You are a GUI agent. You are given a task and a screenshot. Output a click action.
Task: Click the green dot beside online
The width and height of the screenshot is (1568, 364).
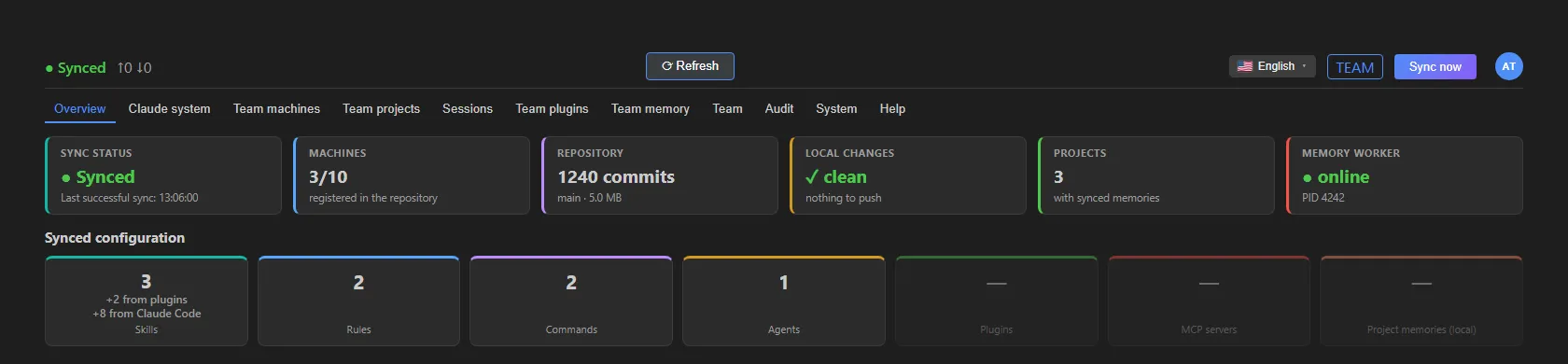click(x=1307, y=178)
